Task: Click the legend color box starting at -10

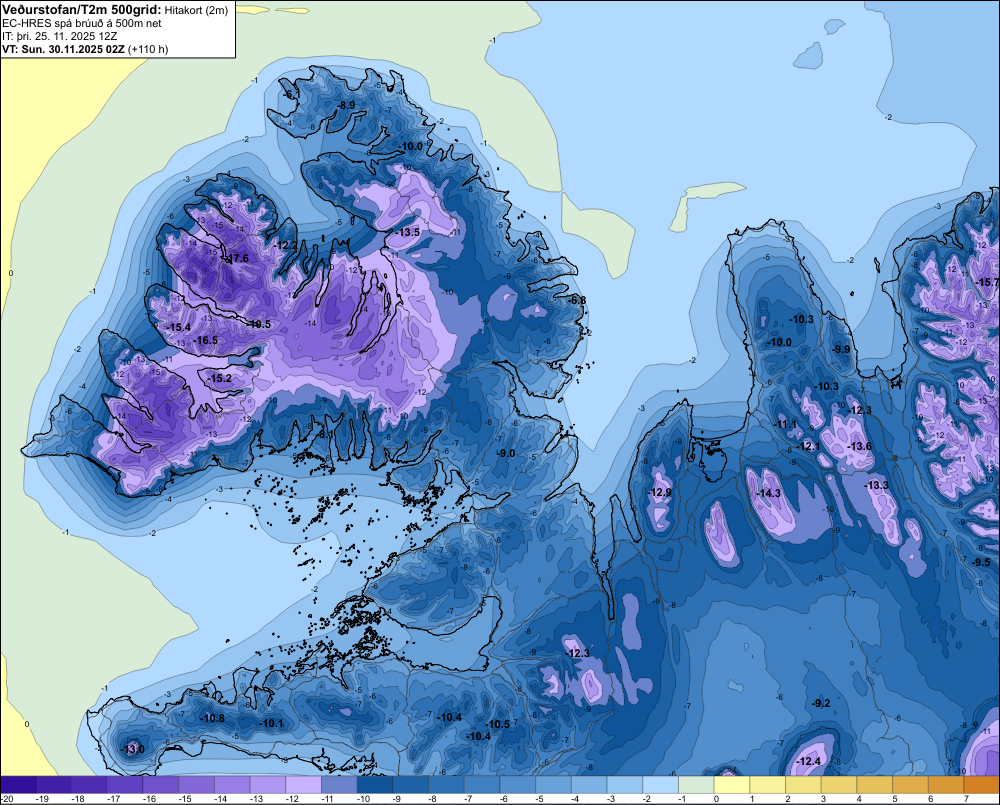Action: tap(375, 785)
